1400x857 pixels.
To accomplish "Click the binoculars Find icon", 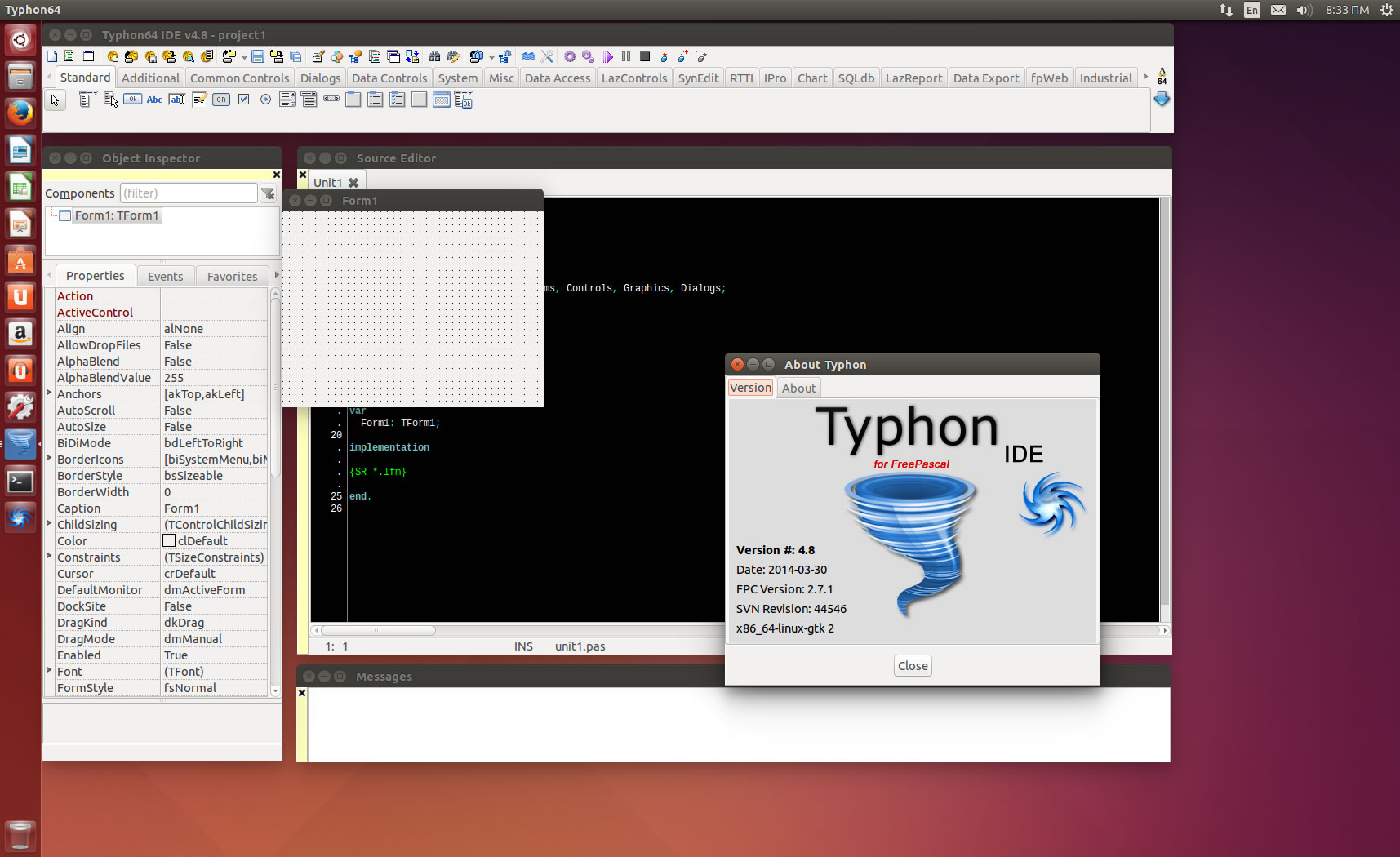I will pyautogui.click(x=435, y=56).
